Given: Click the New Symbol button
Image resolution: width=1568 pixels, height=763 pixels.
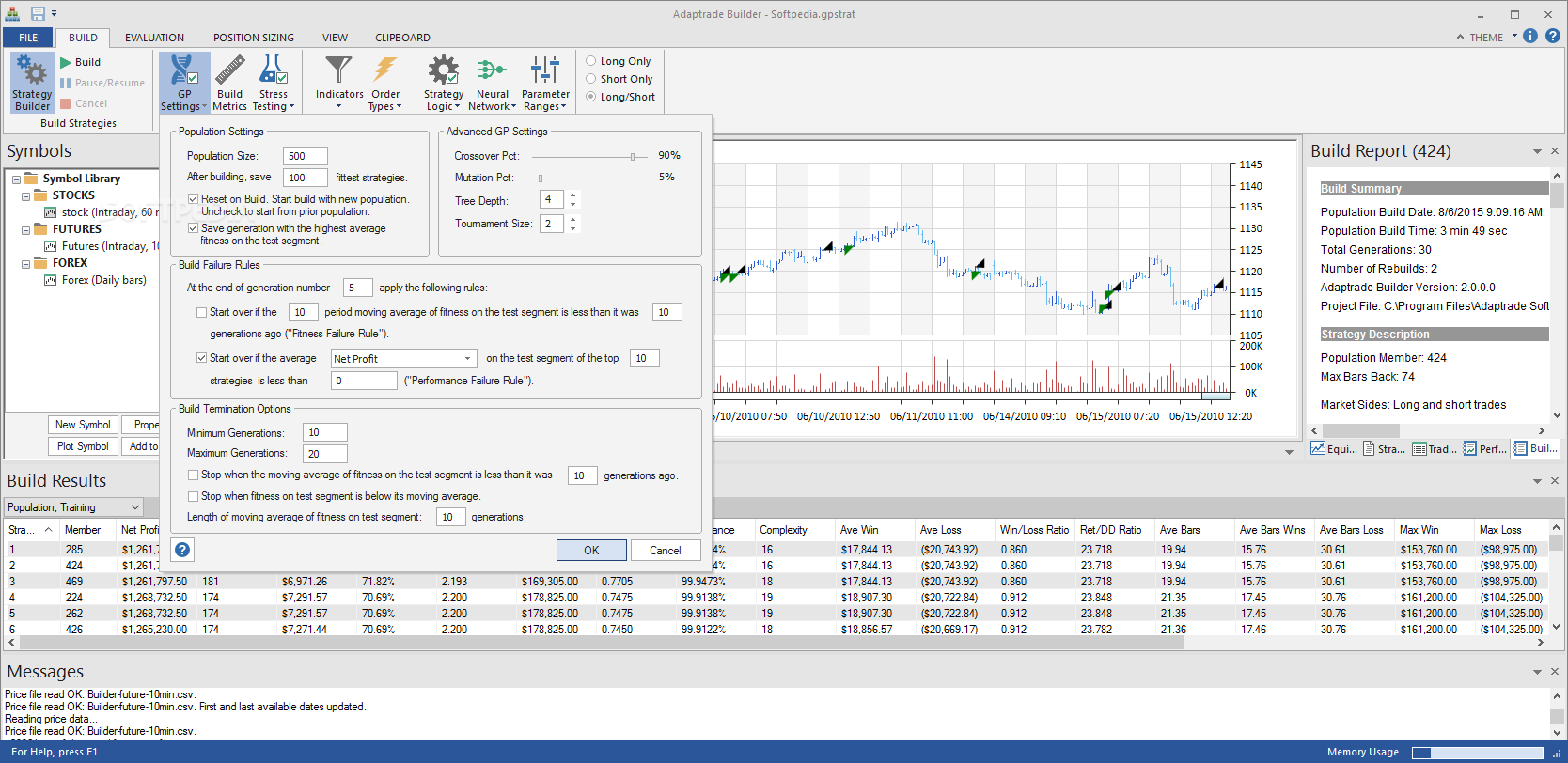Looking at the screenshot, I should click(x=83, y=425).
